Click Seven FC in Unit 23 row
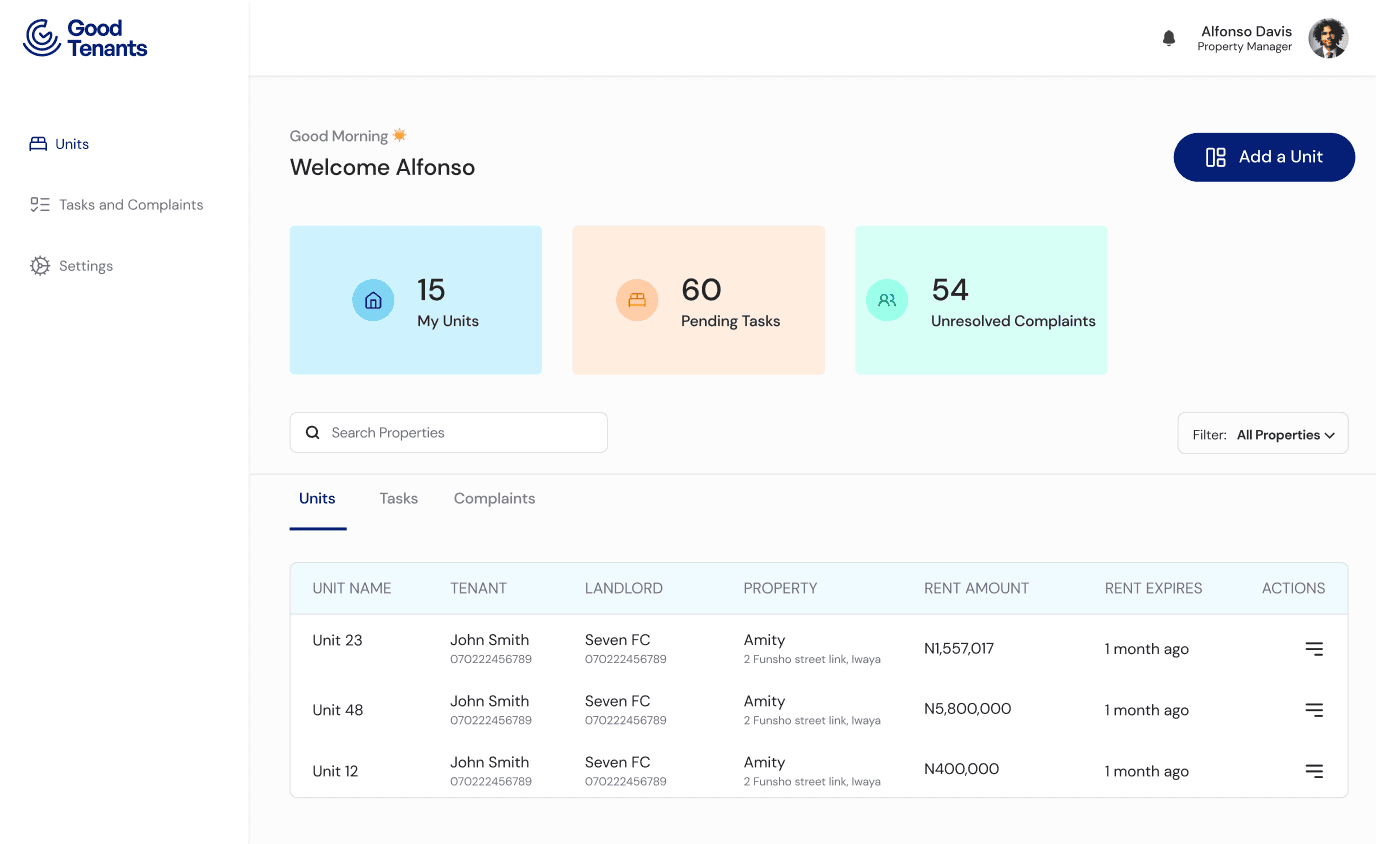Image resolution: width=1376 pixels, height=844 pixels. [x=617, y=640]
